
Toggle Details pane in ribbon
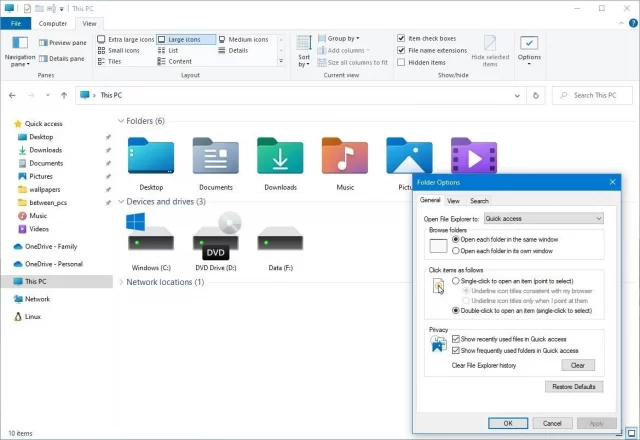coord(61,59)
